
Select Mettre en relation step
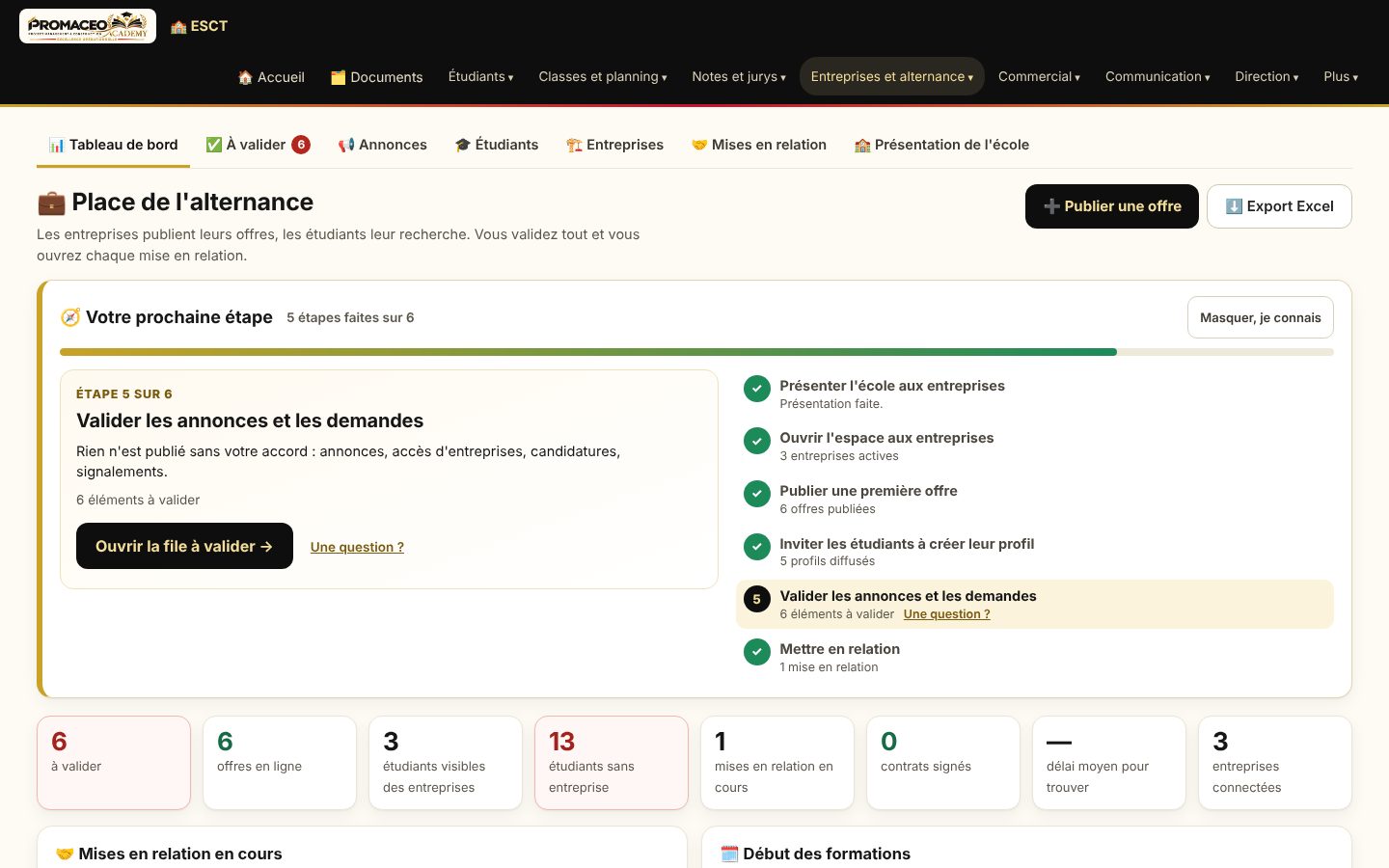tap(1035, 657)
